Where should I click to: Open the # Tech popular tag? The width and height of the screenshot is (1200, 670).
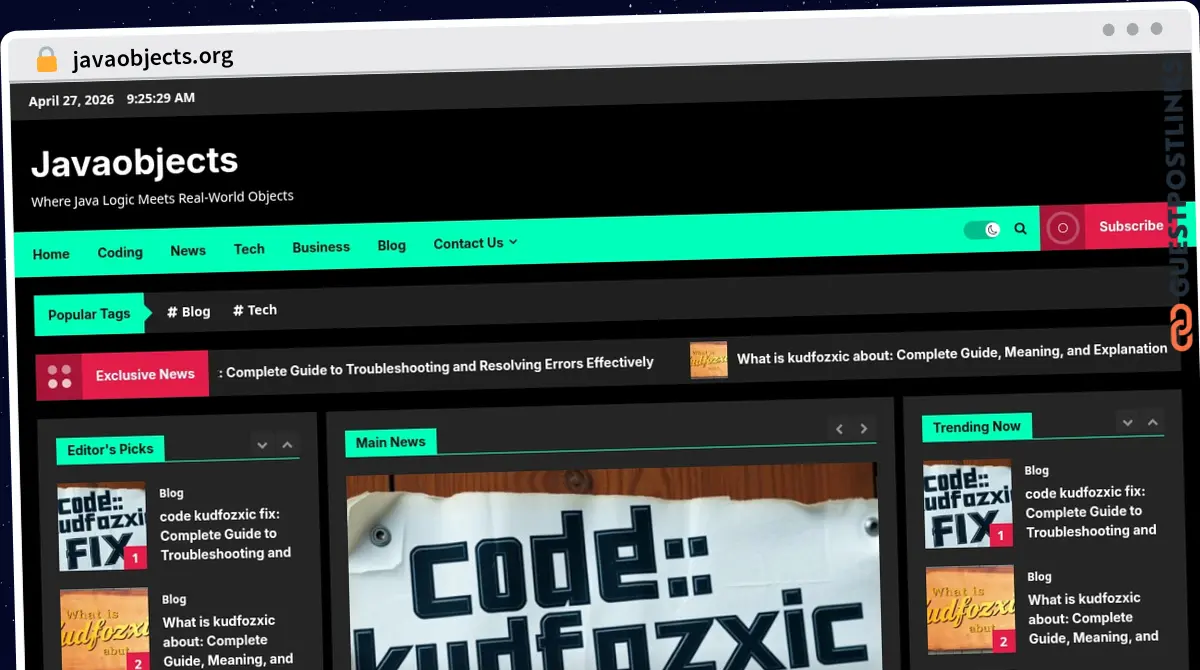tap(255, 310)
